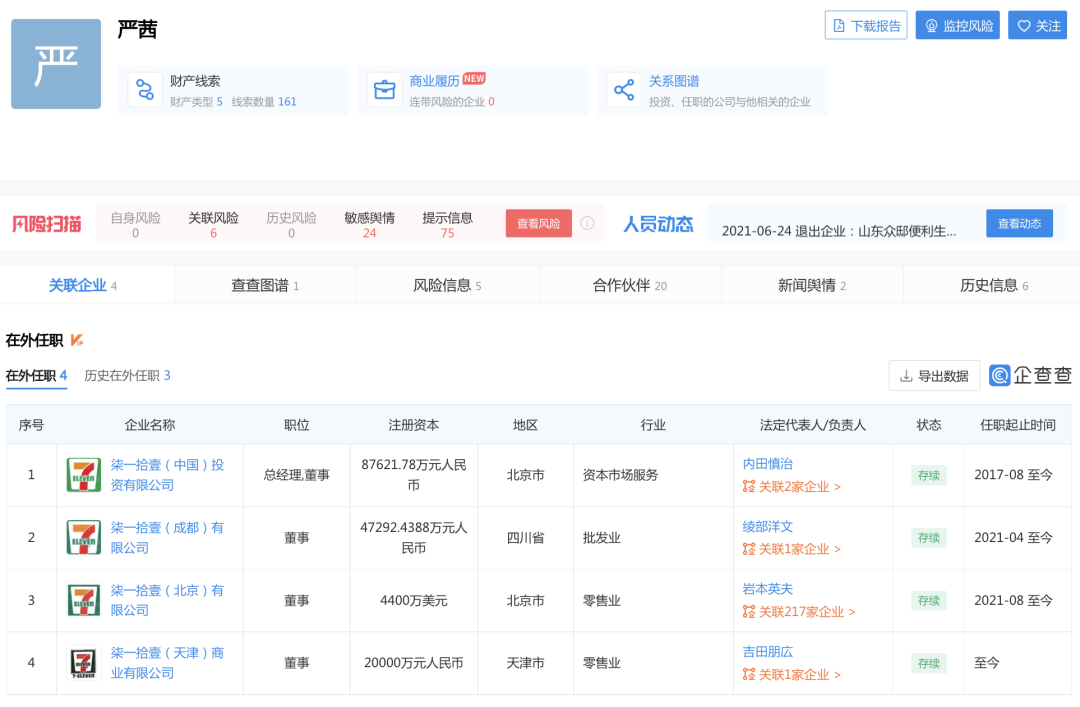Open the 商业履历 briefcase icon
Viewport: 1080px width, 707px height.
coord(384,91)
